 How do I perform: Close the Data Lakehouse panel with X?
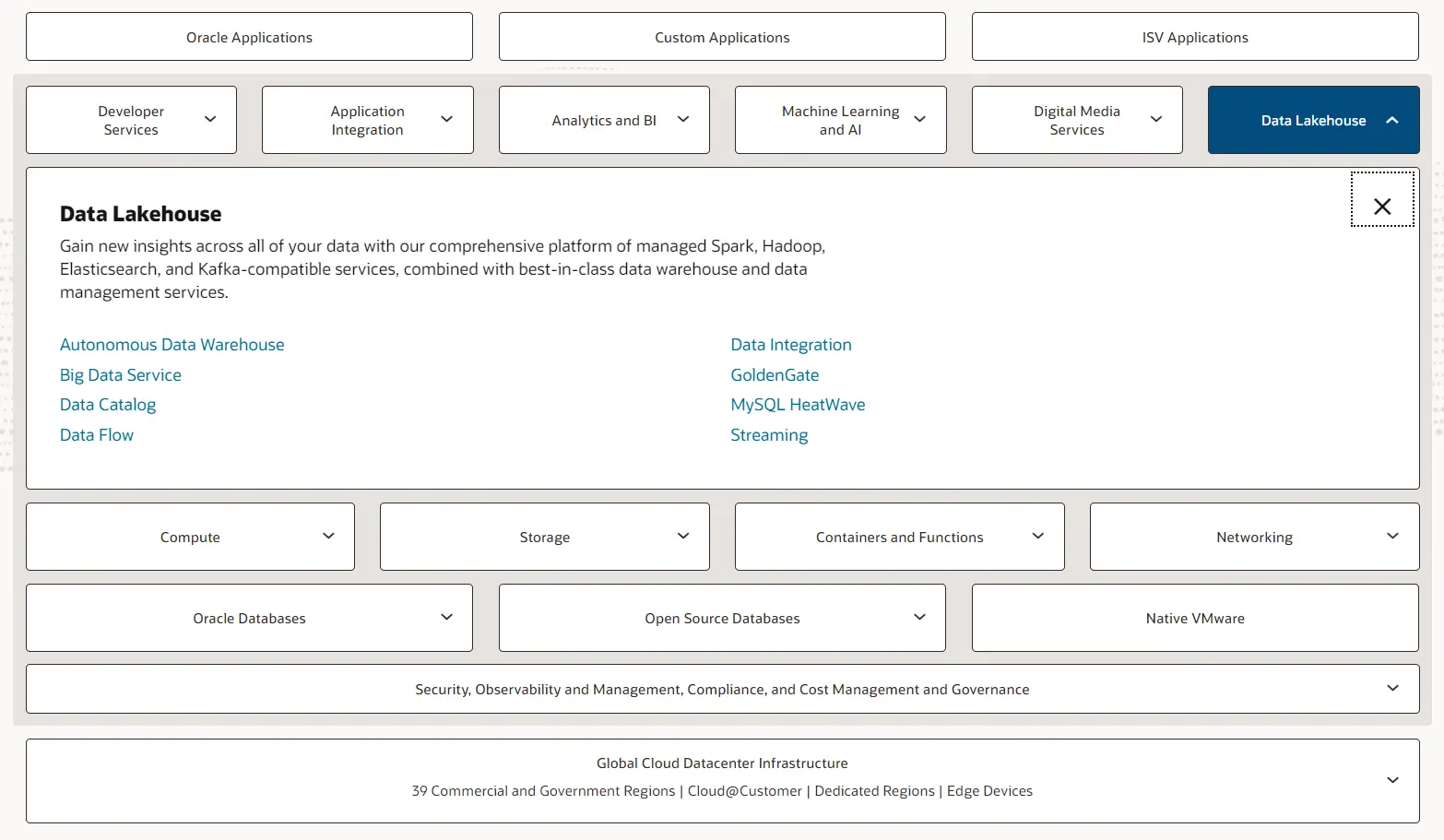click(x=1382, y=199)
